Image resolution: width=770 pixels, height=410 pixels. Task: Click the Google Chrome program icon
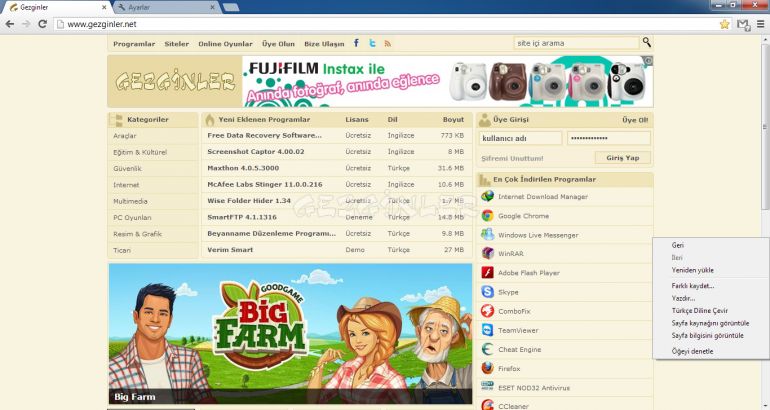point(487,216)
